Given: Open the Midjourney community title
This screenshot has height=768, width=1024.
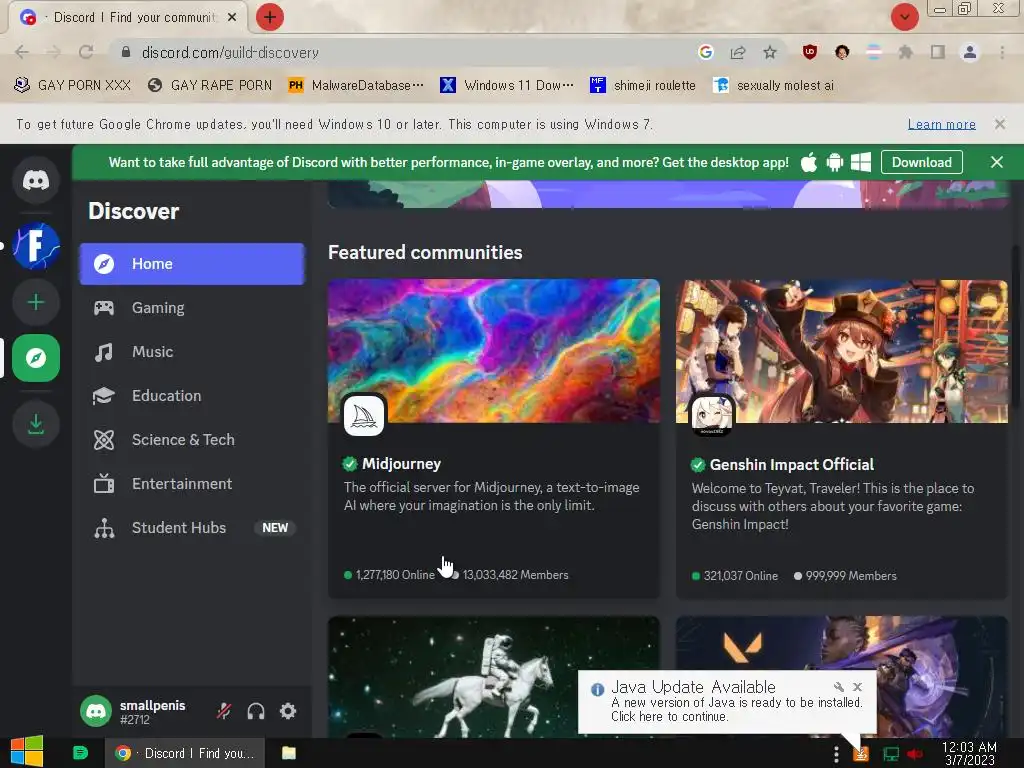Looking at the screenshot, I should tap(401, 464).
